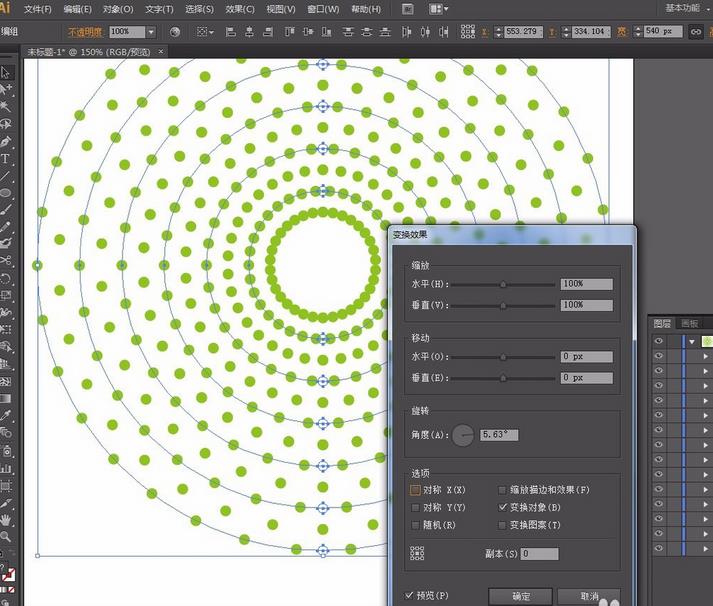Click the 取消 button
Viewport: 713px width, 606px height.
589,596
